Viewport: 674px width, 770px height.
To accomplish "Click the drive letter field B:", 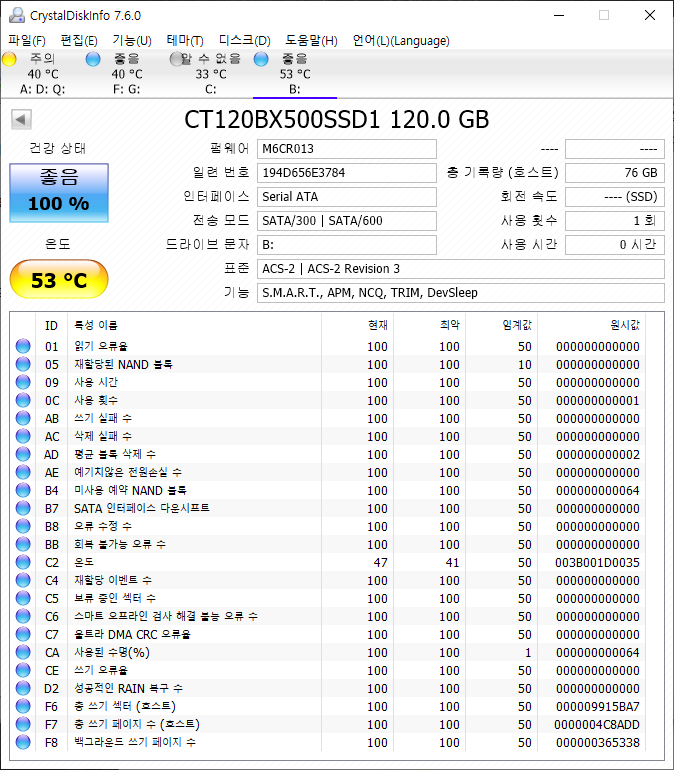I will (x=347, y=245).
